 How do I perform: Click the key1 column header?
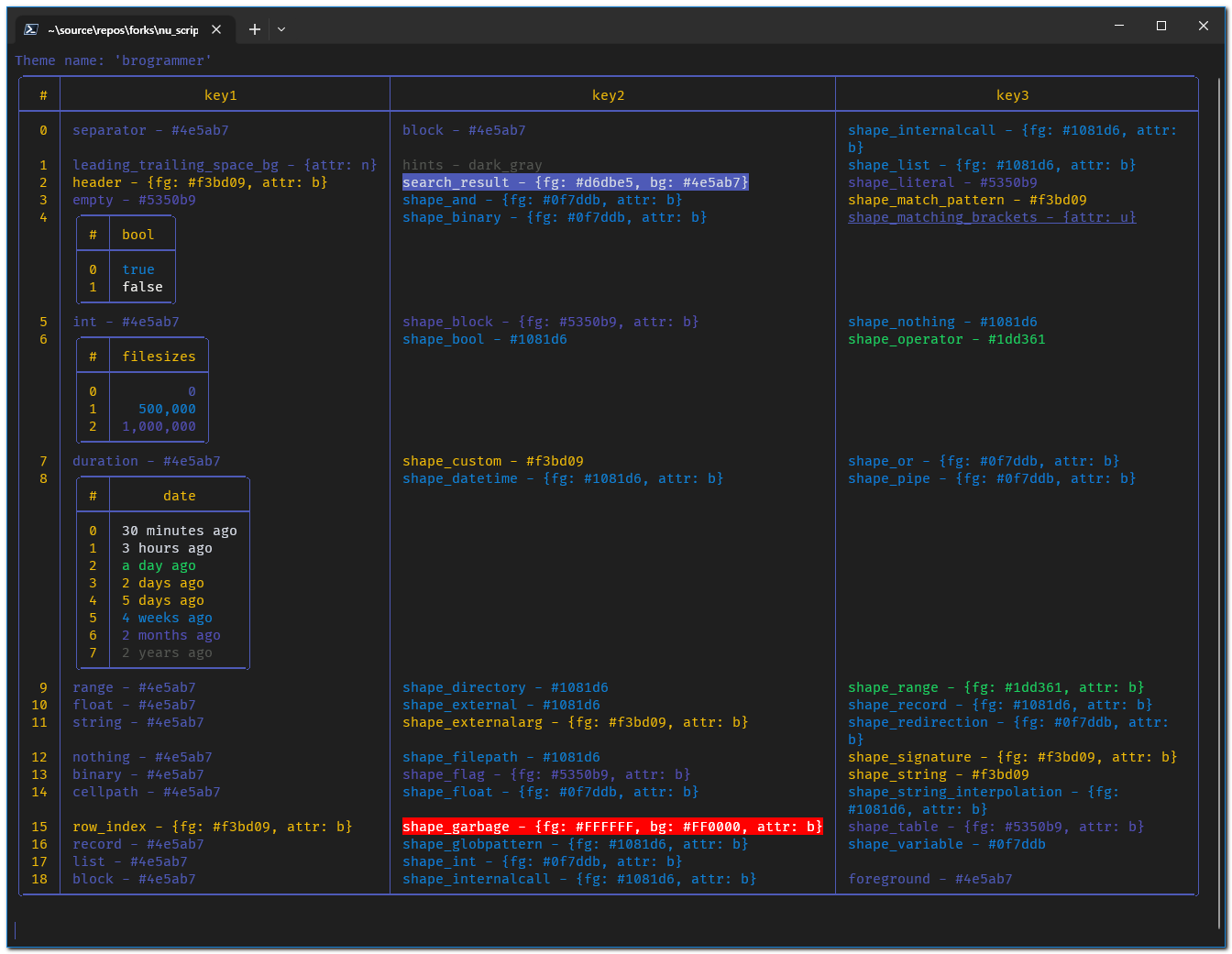221,95
